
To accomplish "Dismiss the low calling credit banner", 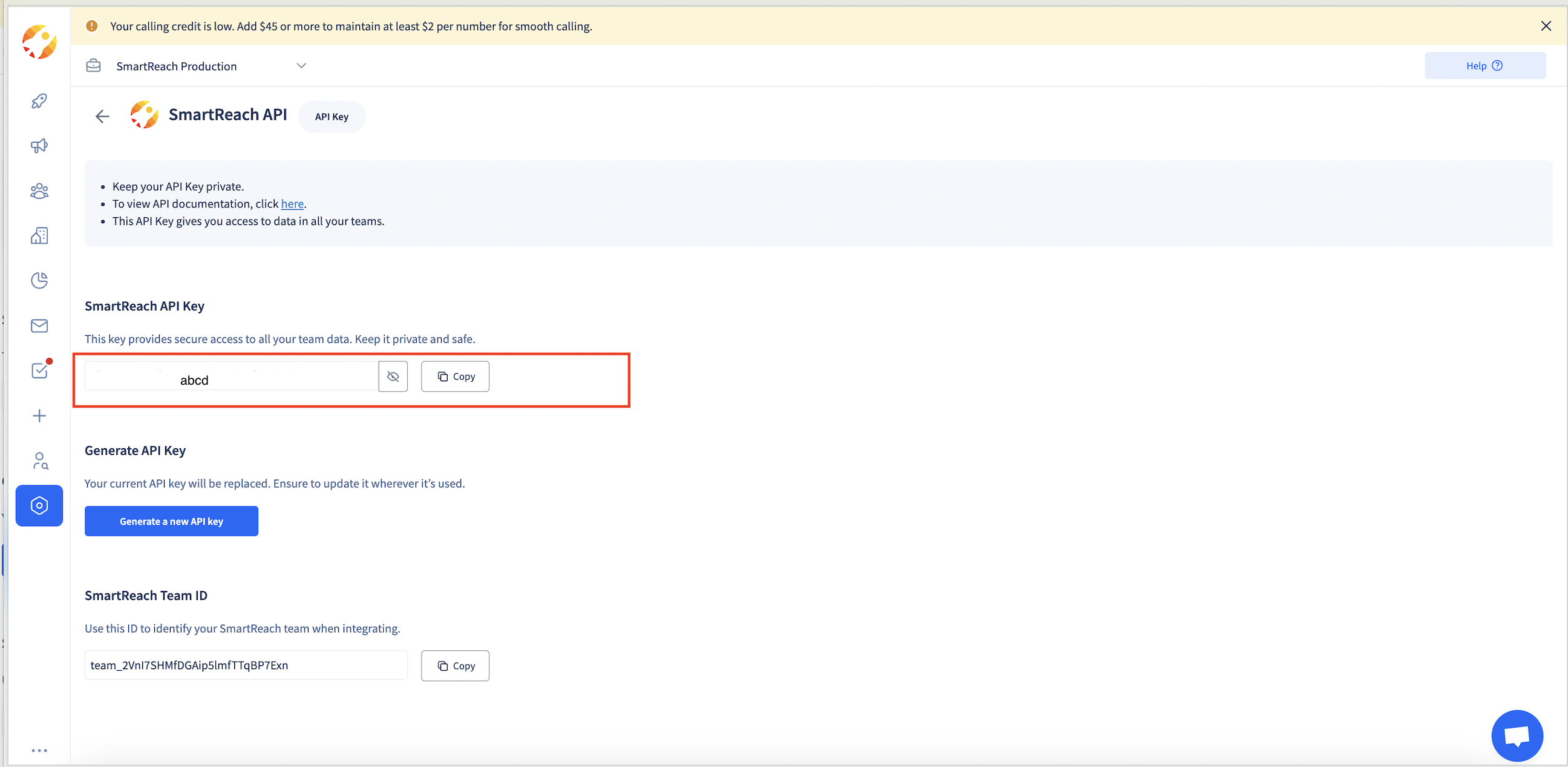I will point(1546,25).
